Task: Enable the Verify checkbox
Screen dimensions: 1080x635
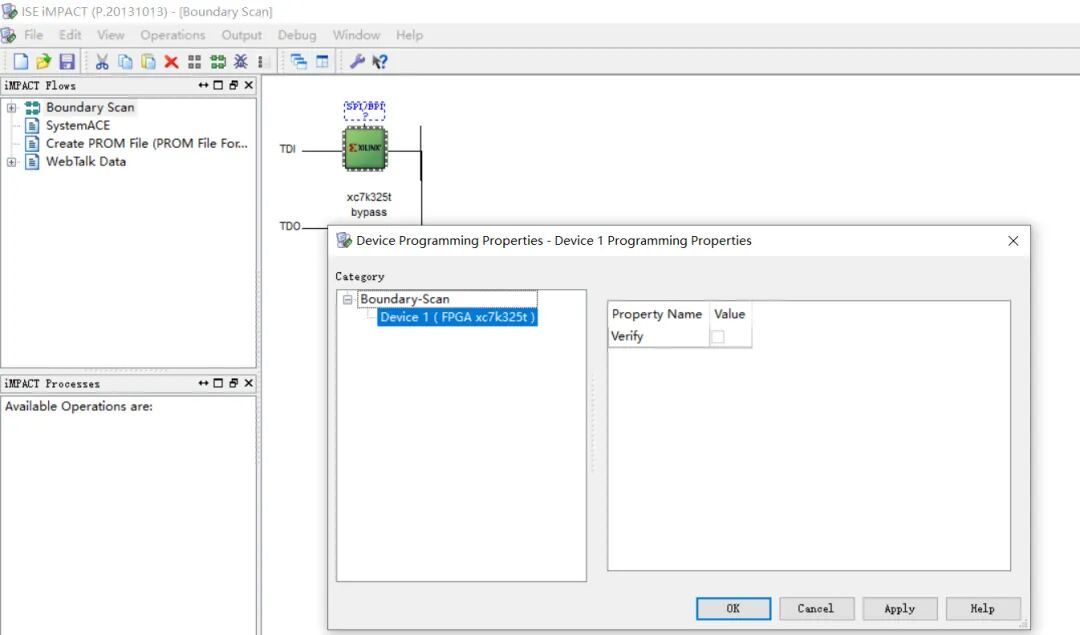Action: [718, 337]
